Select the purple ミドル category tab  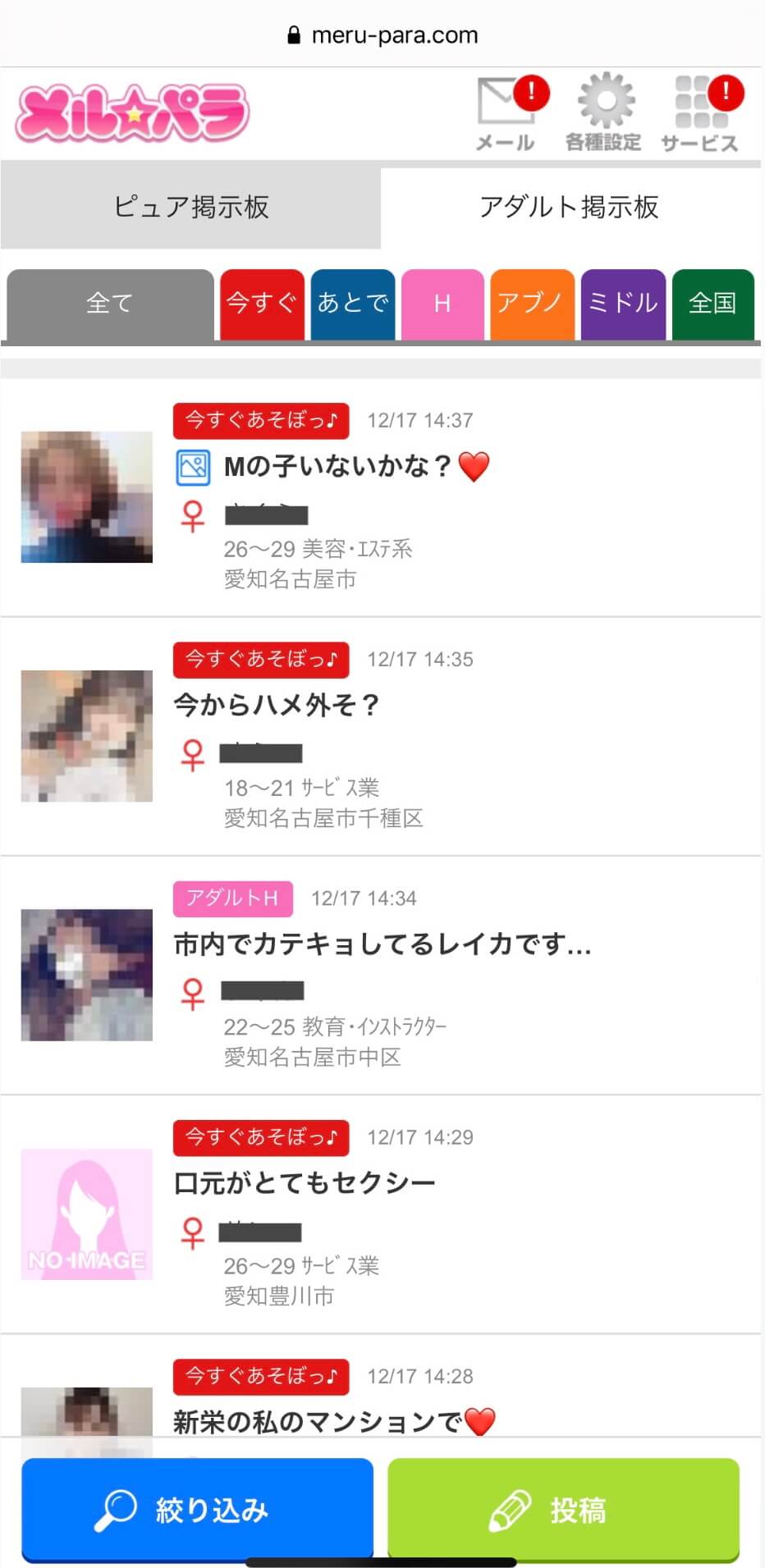tap(623, 304)
